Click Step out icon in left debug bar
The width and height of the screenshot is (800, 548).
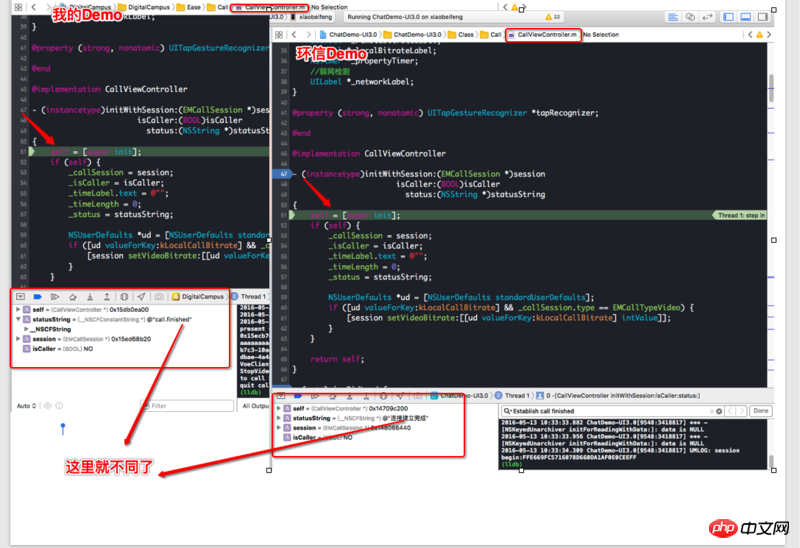coord(108,297)
